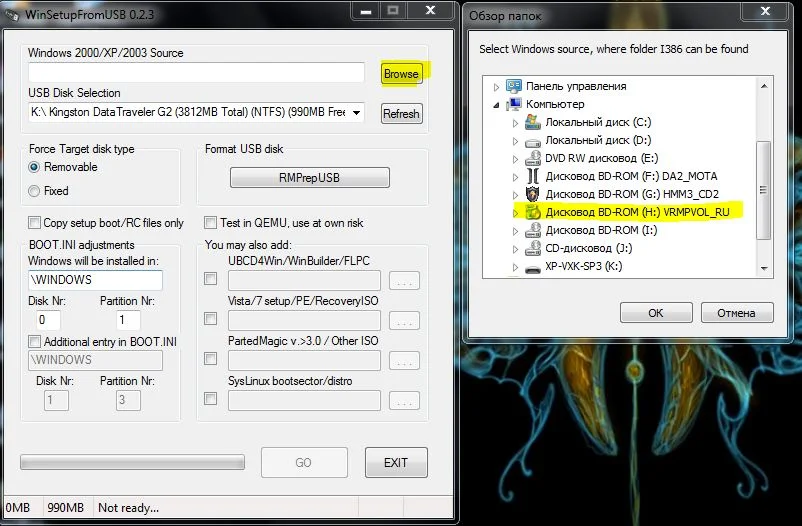Expand DVD RW дисковод (E:) node
The image size is (802, 526).
point(516,159)
